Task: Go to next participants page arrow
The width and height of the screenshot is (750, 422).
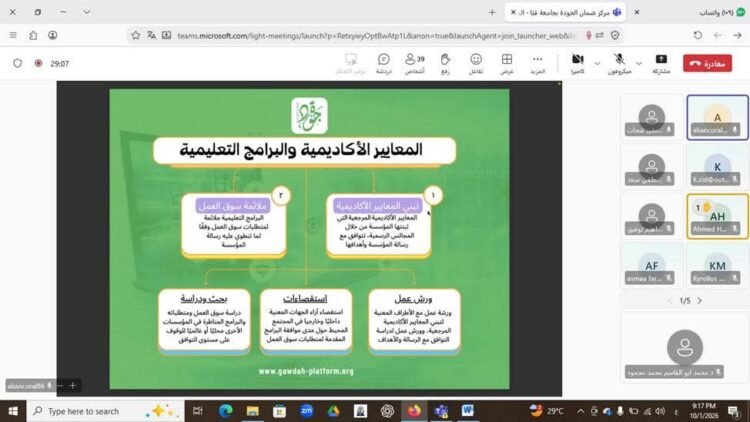Action: pos(700,300)
